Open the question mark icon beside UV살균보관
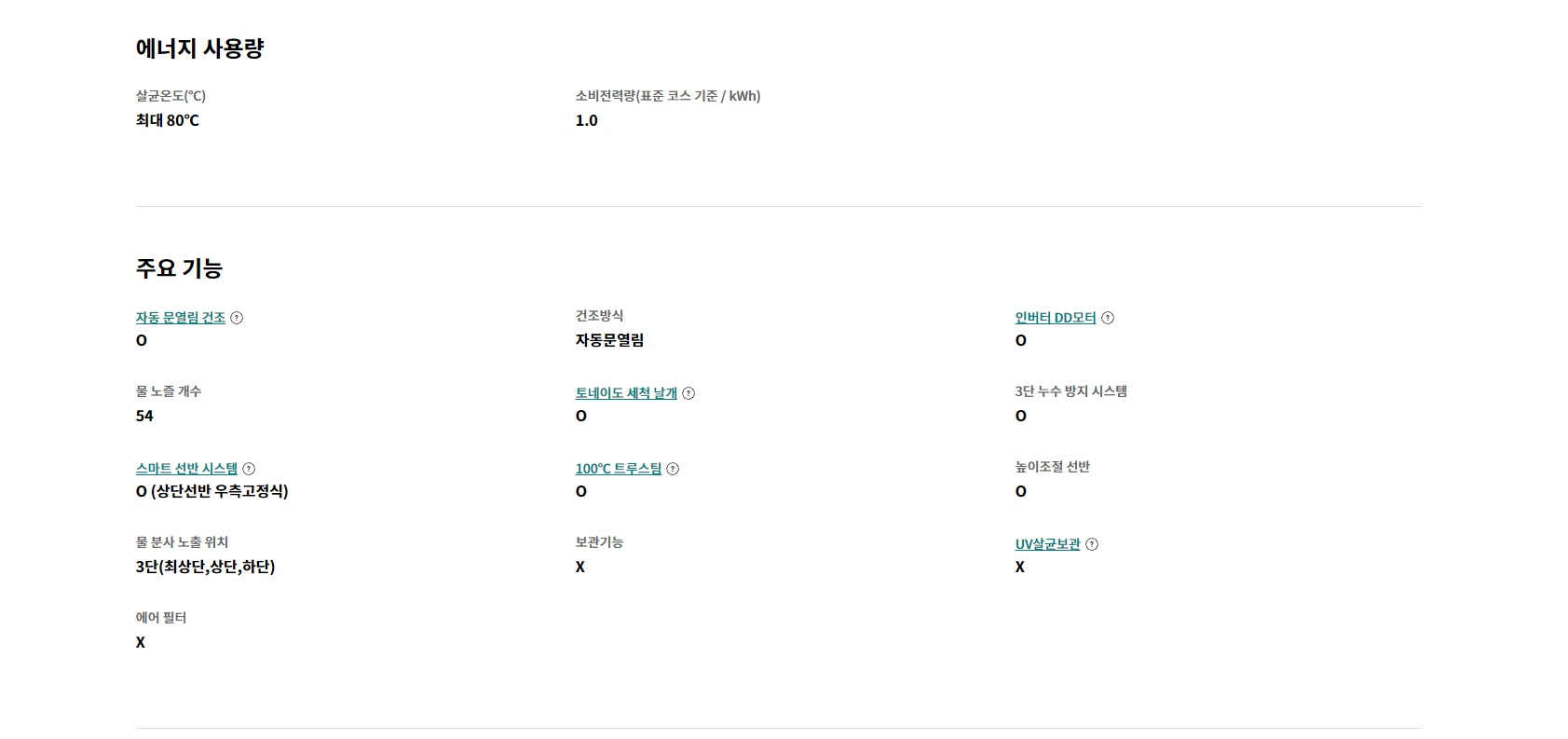Screen dimensions: 1568x739 pyautogui.click(x=1092, y=544)
